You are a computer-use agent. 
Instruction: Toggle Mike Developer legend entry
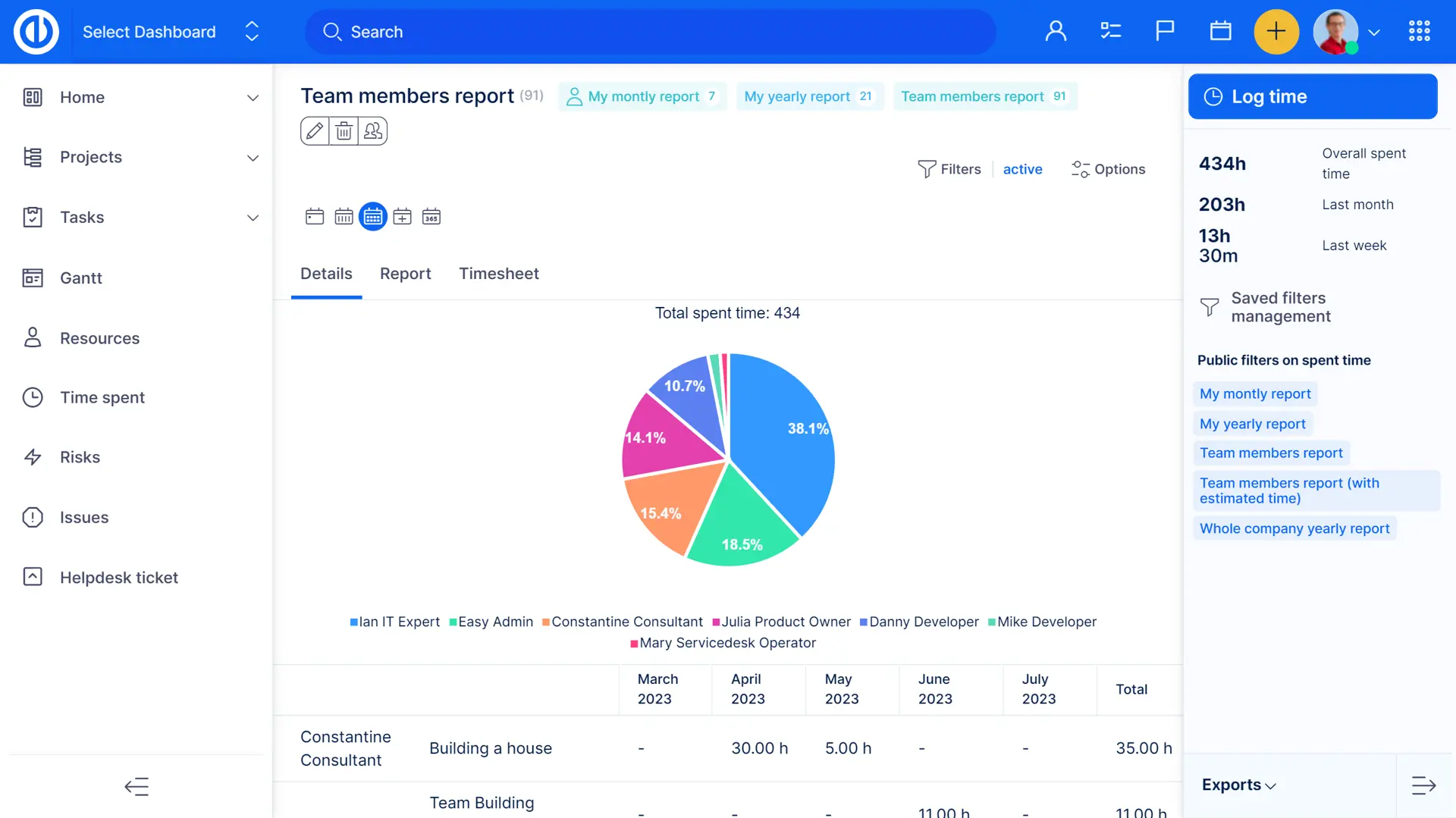pos(1043,622)
